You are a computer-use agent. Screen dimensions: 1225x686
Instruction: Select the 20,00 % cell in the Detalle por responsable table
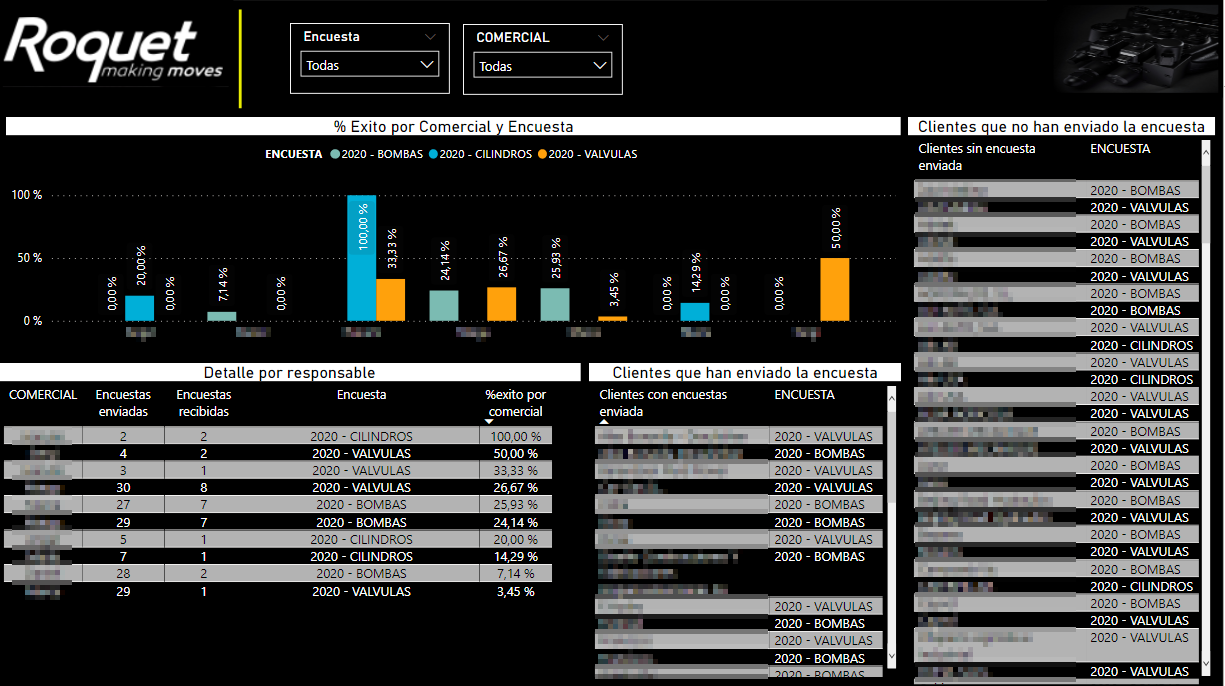516,539
